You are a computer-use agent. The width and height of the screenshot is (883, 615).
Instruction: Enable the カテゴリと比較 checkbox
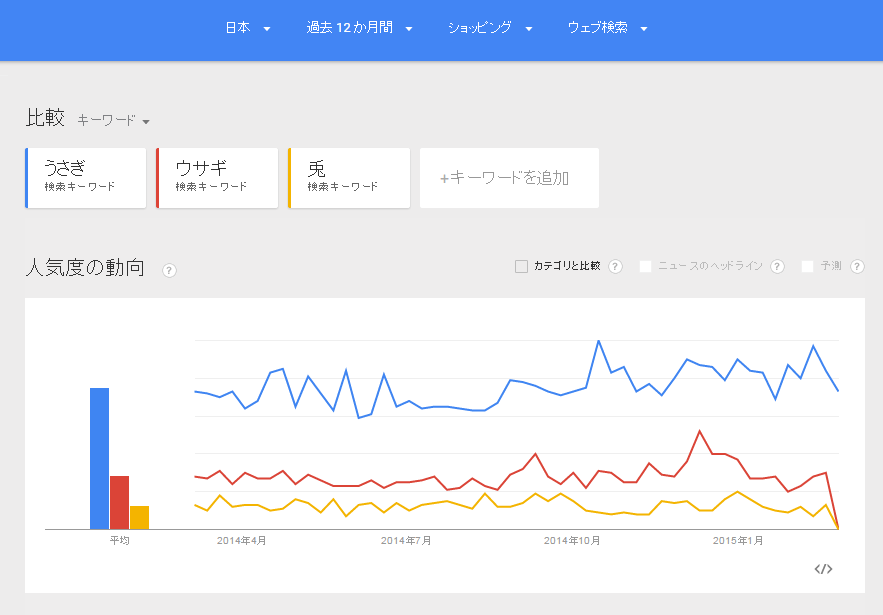pos(521,266)
